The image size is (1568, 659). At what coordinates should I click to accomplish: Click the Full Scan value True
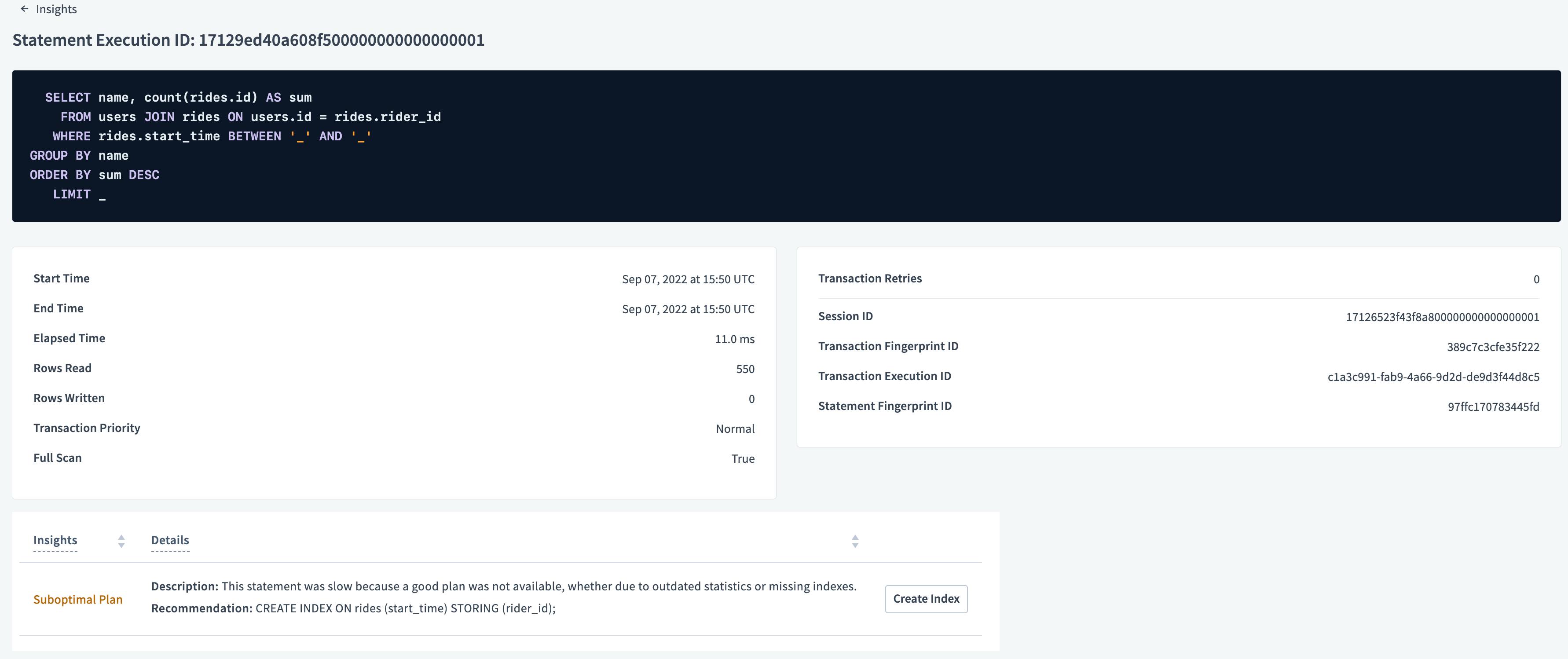click(x=745, y=458)
